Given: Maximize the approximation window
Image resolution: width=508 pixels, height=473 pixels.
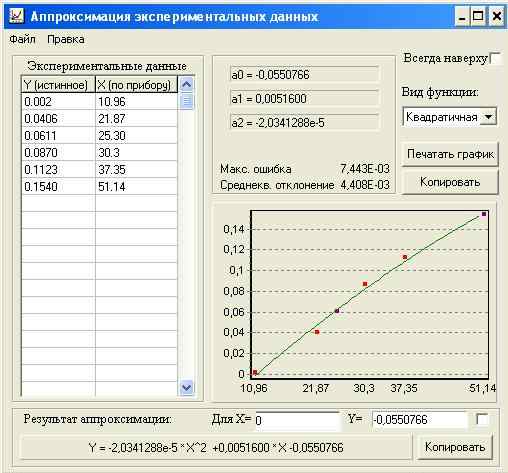Looking at the screenshot, I should tap(478, 16).
